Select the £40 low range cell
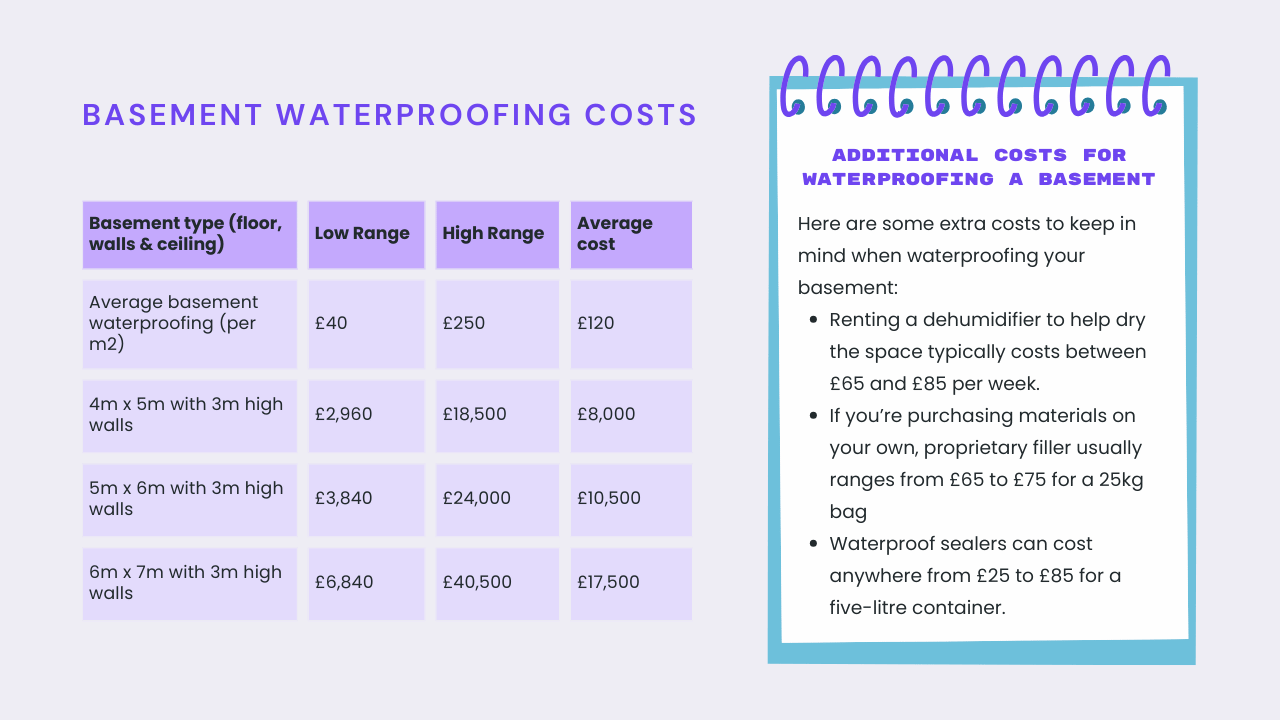The image size is (1280, 720). pos(366,323)
